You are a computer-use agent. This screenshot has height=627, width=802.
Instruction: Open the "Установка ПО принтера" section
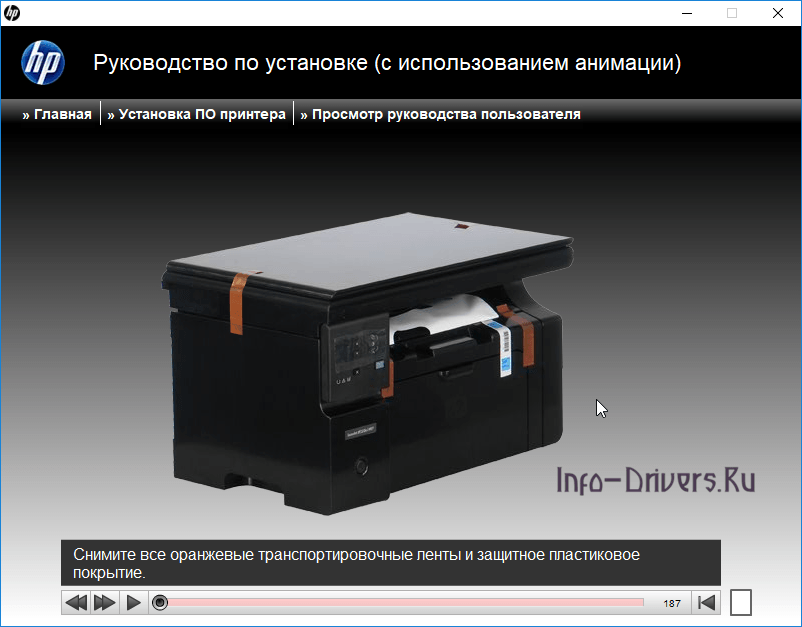tap(196, 113)
